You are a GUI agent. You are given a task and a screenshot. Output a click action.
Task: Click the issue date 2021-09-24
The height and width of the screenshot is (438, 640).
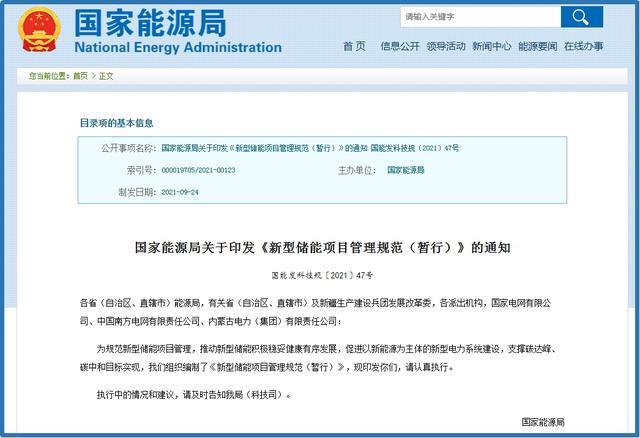(x=182, y=191)
